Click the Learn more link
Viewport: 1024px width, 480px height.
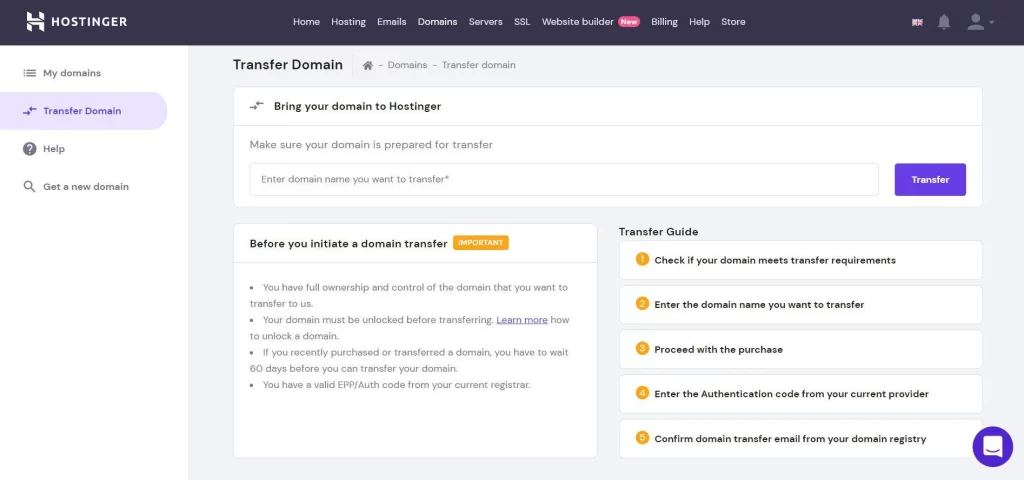[522, 320]
